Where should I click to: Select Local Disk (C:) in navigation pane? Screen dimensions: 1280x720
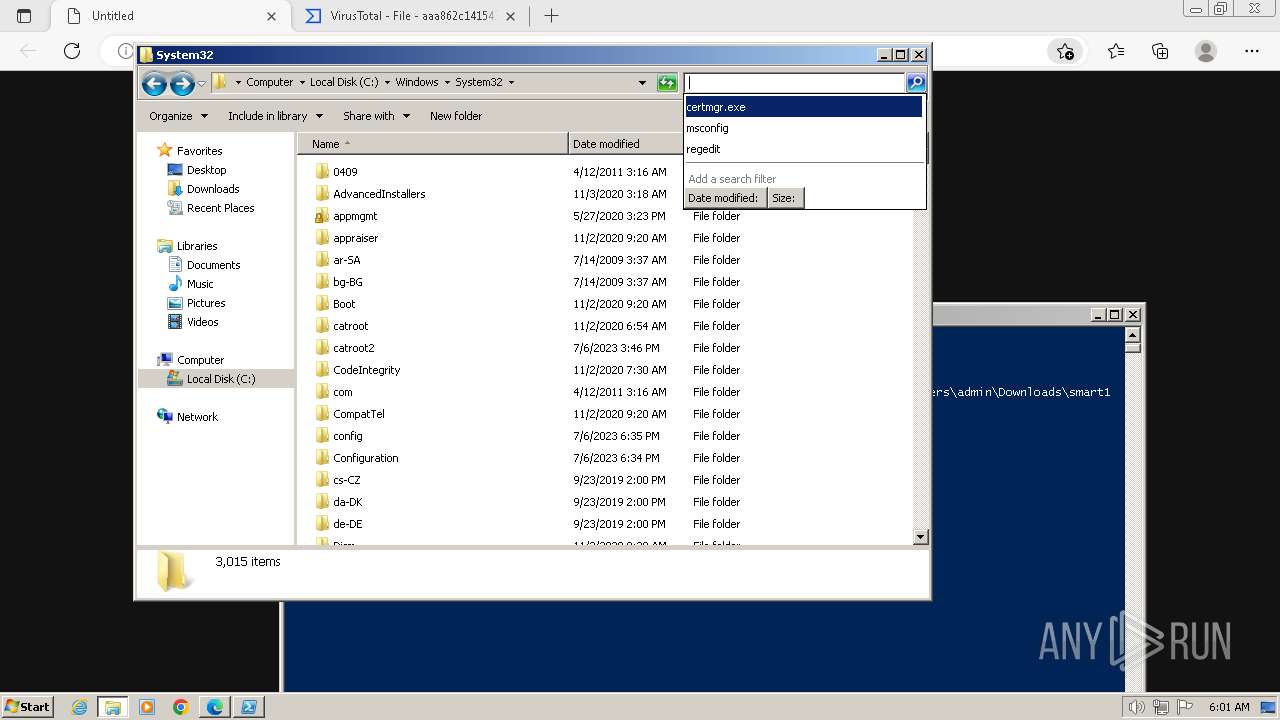point(220,379)
